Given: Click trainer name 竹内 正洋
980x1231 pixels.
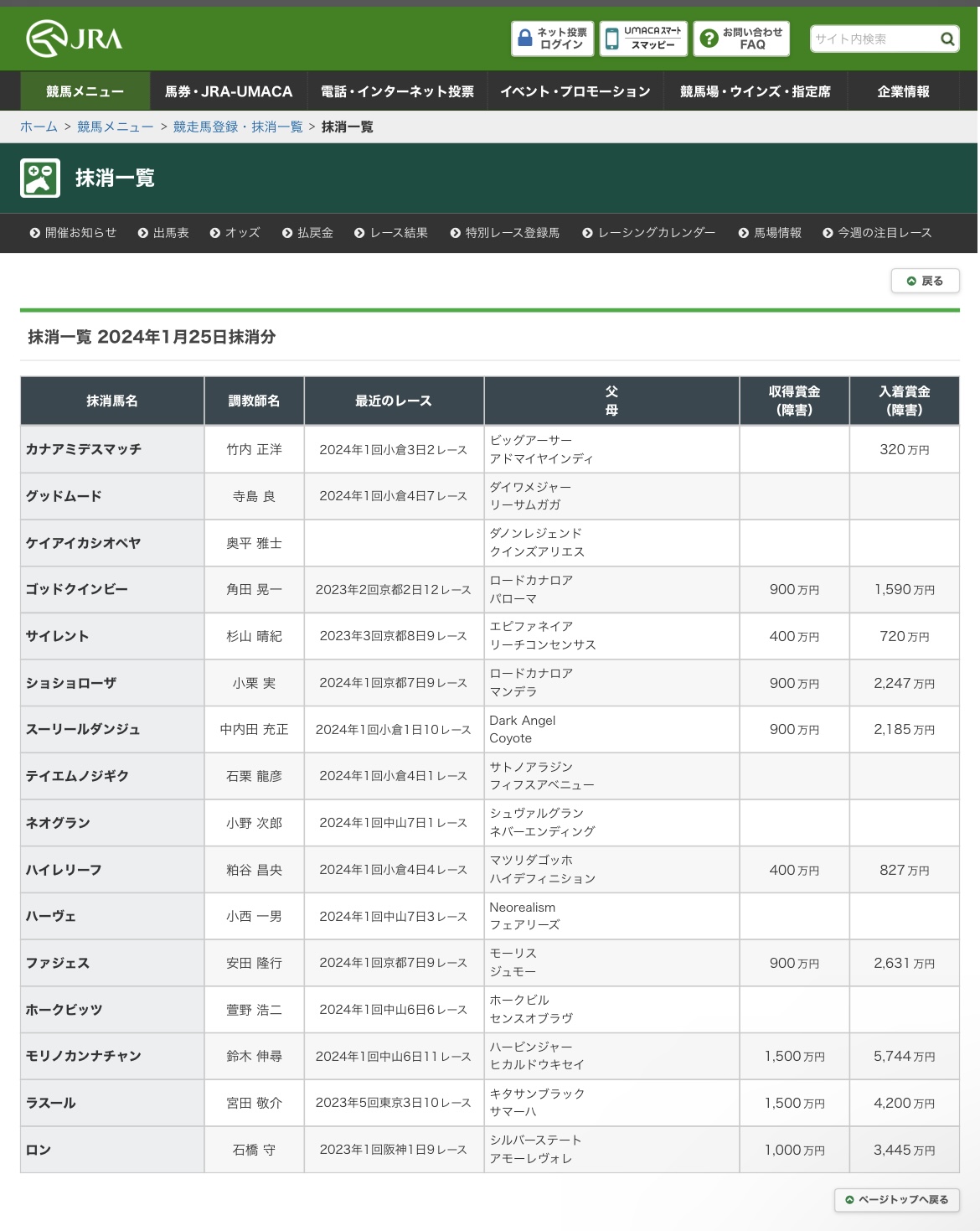Looking at the screenshot, I should [255, 449].
